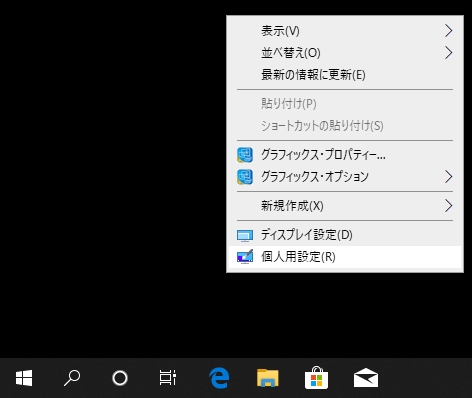Click the グラフィックス・オプション icon
Image resolution: width=472 pixels, height=398 pixels.
click(x=245, y=177)
